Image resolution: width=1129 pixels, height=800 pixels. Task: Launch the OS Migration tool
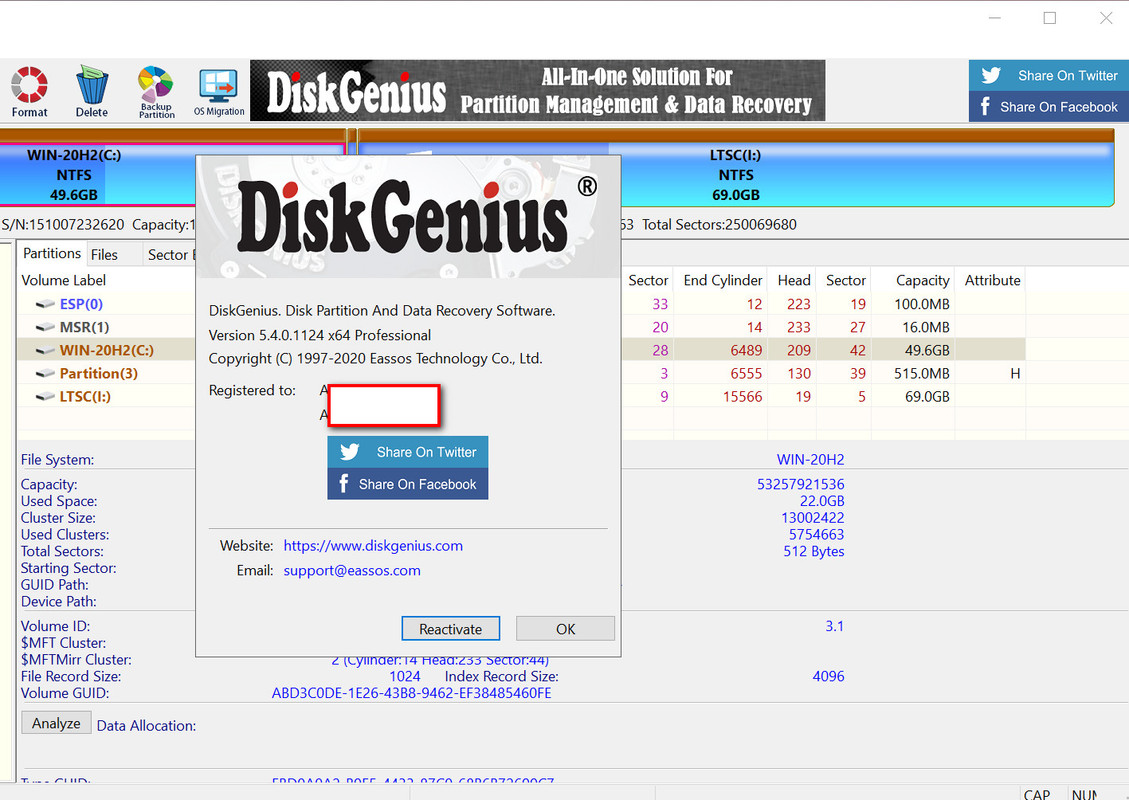(219, 91)
